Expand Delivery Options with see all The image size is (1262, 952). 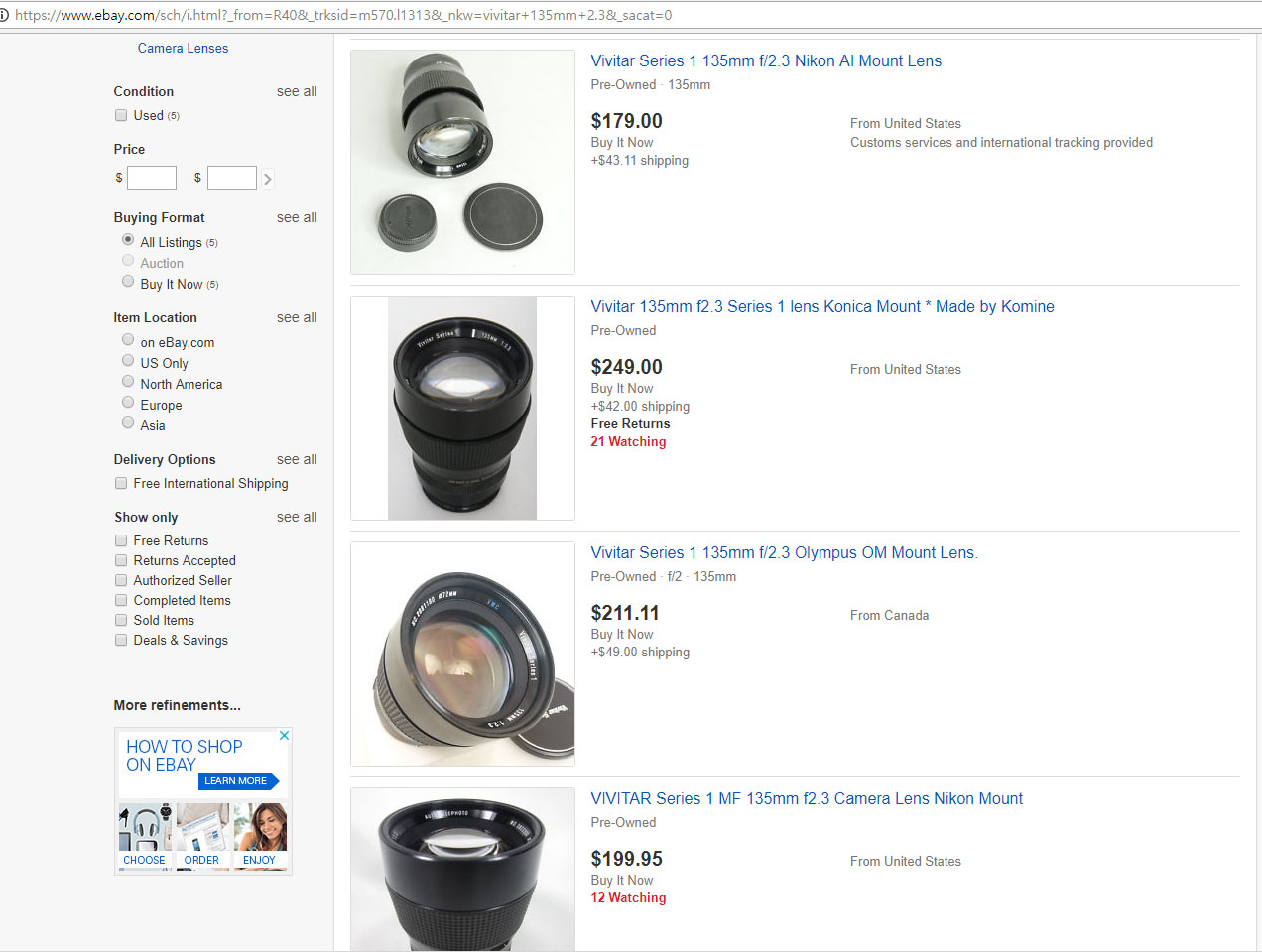point(297,459)
